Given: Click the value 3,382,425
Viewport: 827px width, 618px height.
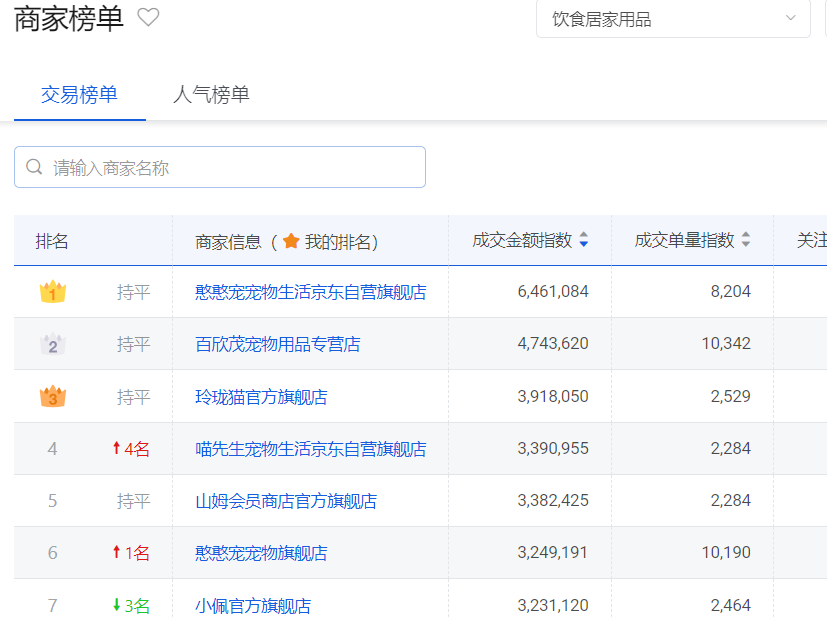Looking at the screenshot, I should (553, 500).
